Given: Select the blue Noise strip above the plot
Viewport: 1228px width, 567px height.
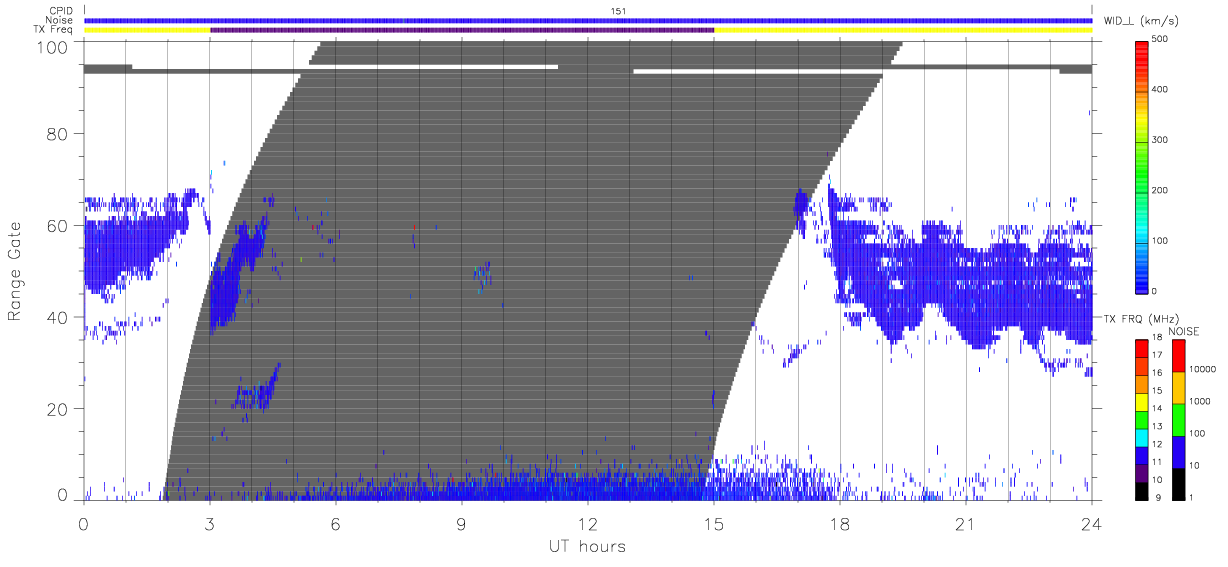Looking at the screenshot, I should click(x=588, y=20).
